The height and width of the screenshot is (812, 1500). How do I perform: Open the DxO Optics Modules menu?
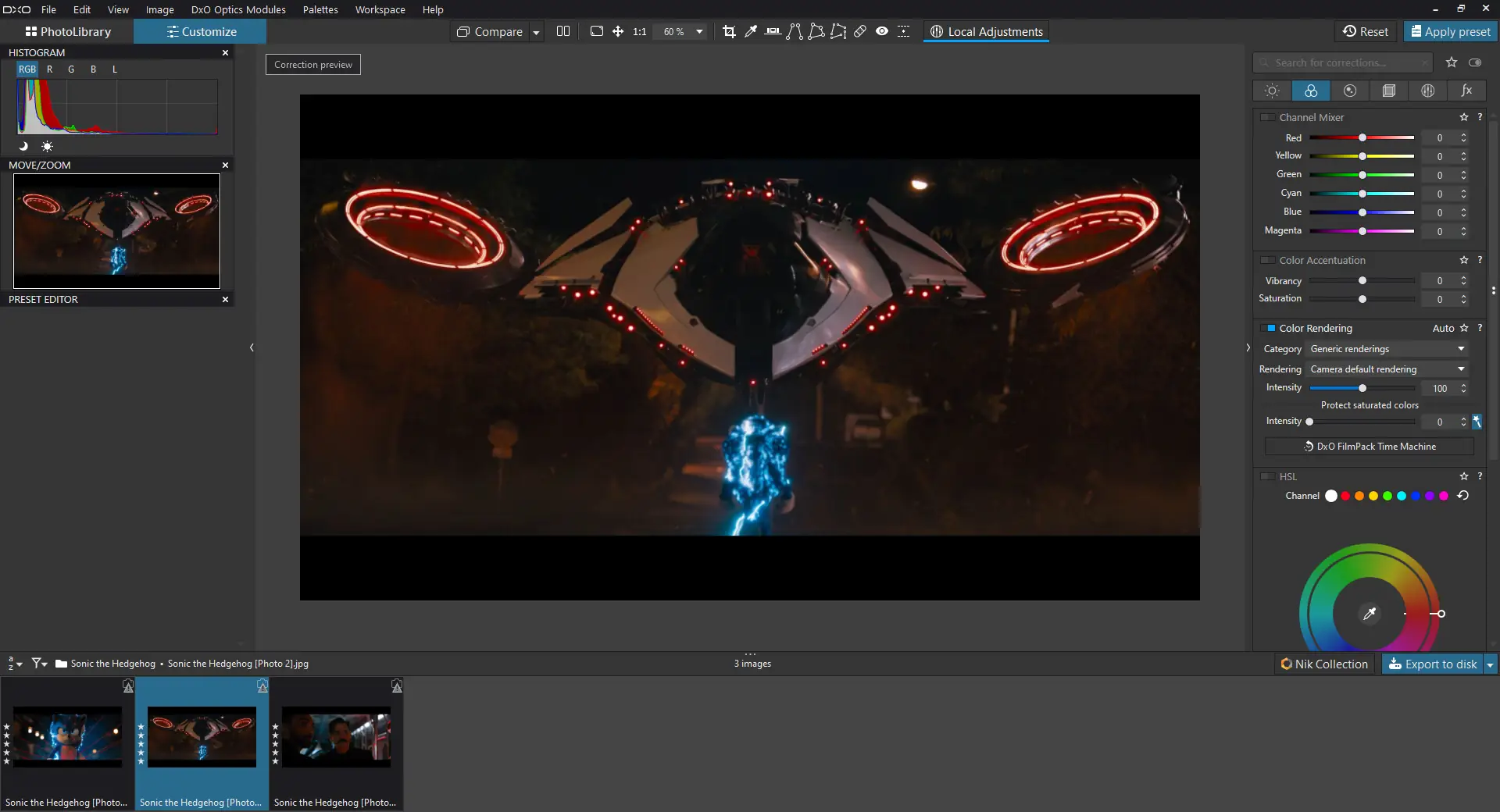coord(238,9)
